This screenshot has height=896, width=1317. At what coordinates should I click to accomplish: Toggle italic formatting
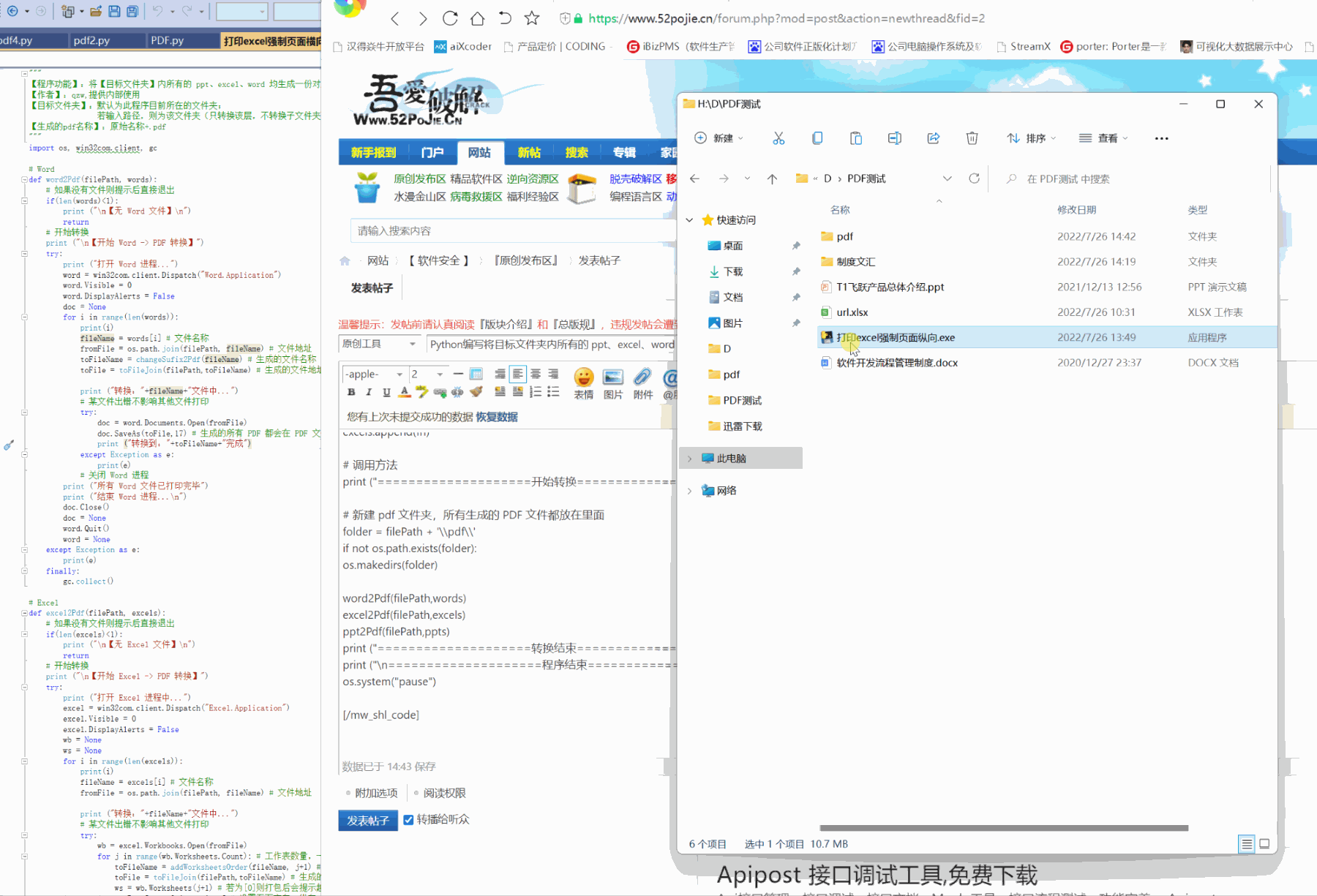coord(369,391)
